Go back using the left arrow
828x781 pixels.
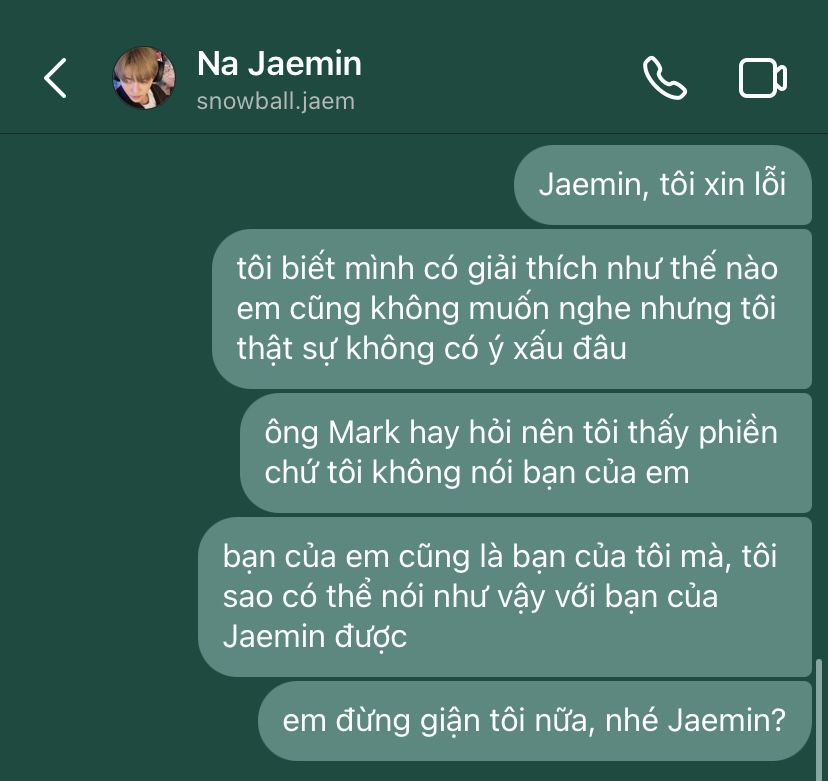tap(55, 78)
